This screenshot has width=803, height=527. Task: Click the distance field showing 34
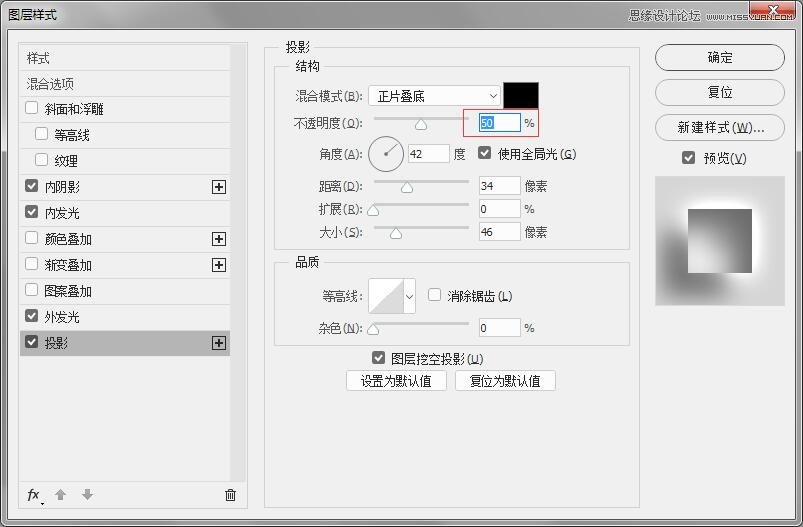coord(500,185)
